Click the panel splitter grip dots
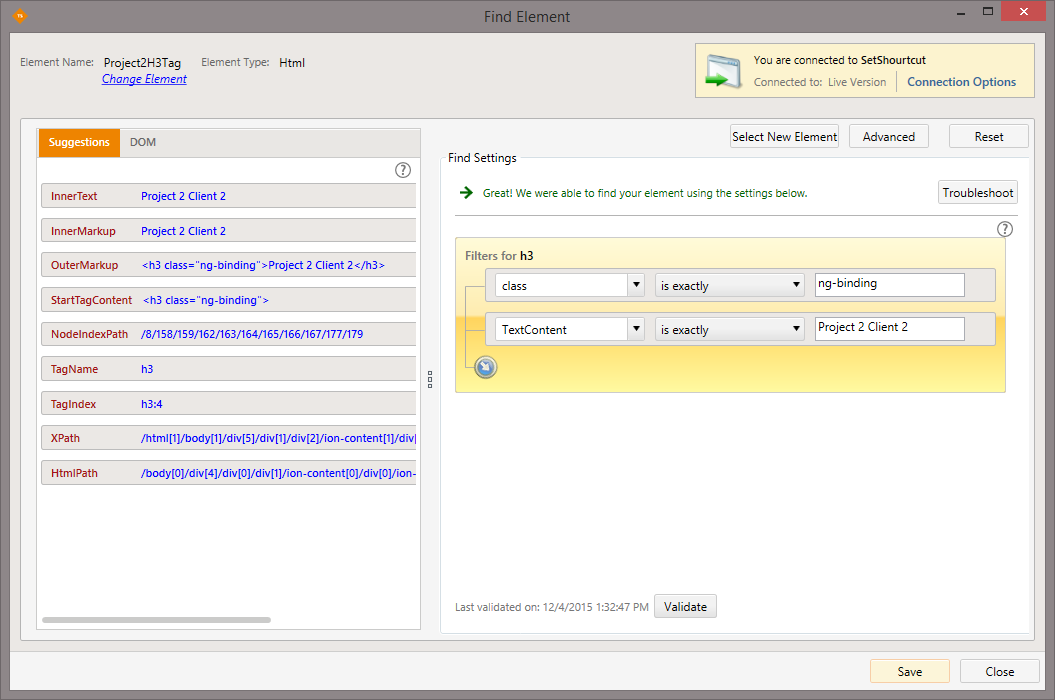Screen dimensions: 1055x700 pyautogui.click(x=429, y=379)
